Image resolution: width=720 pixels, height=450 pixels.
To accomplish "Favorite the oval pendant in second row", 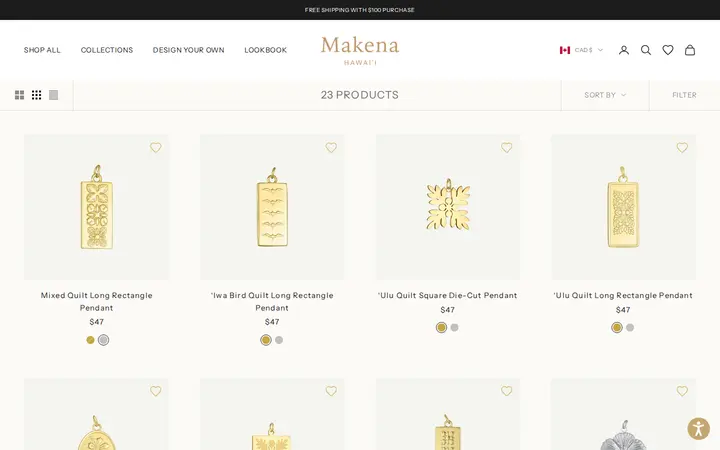I will [x=156, y=391].
